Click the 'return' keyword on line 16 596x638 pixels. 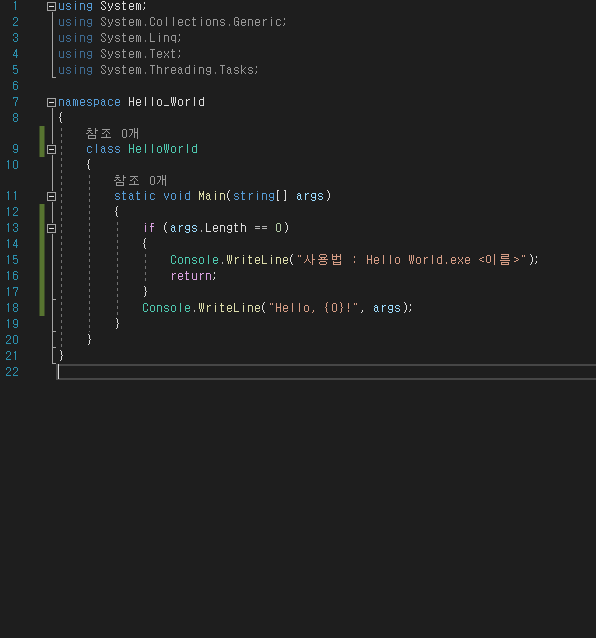pyautogui.click(x=191, y=276)
